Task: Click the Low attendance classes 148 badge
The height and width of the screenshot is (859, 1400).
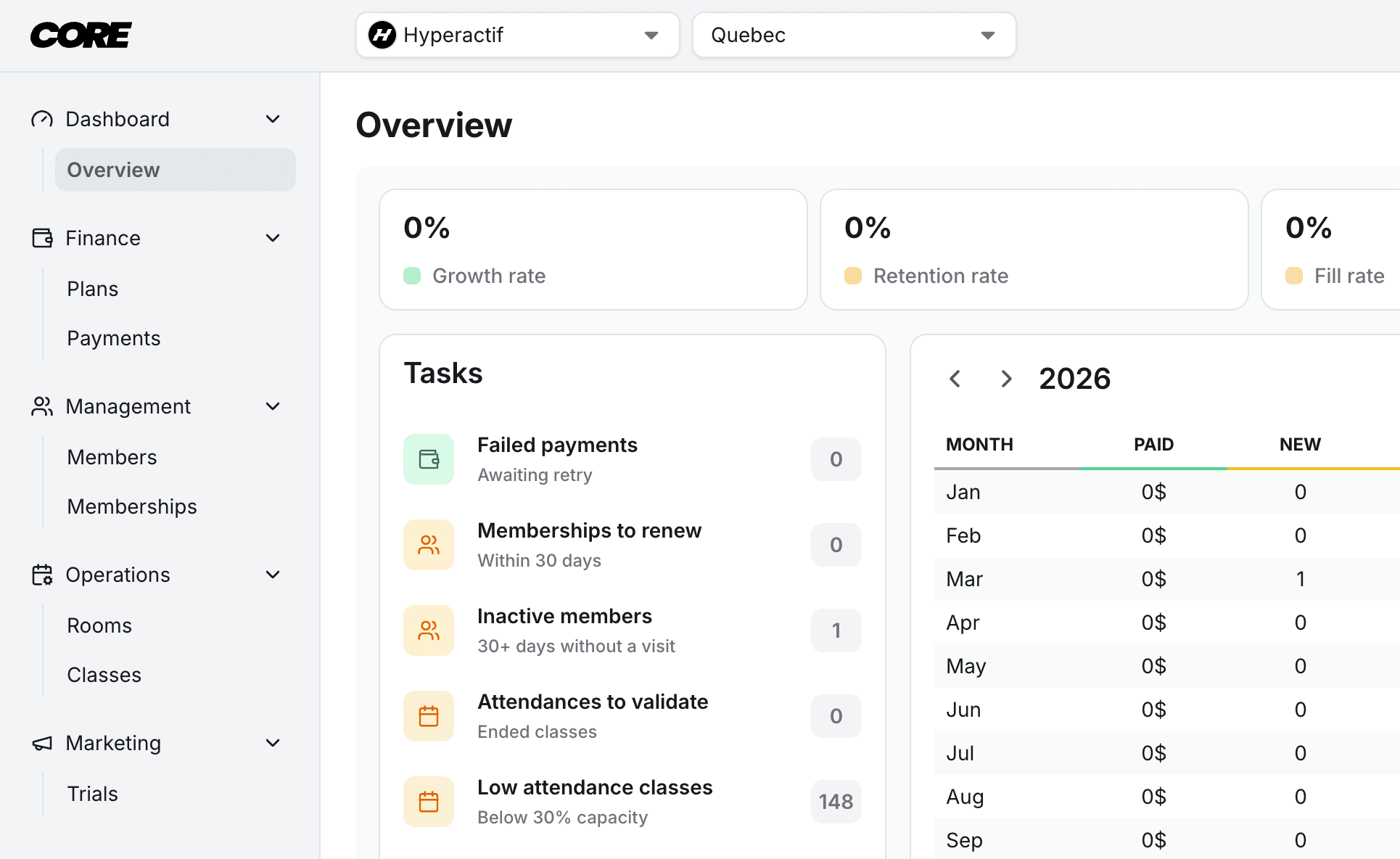Action: [x=836, y=802]
